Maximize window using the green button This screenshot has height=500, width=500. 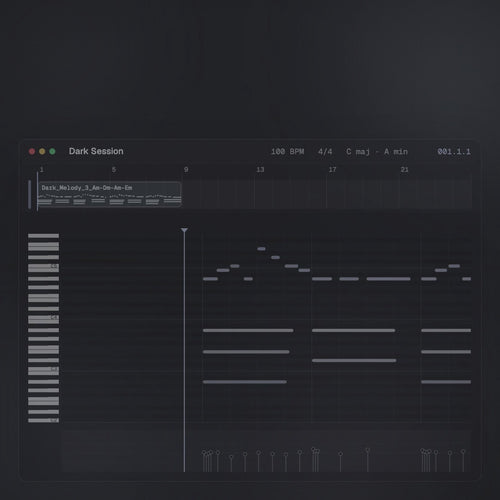click(52, 152)
